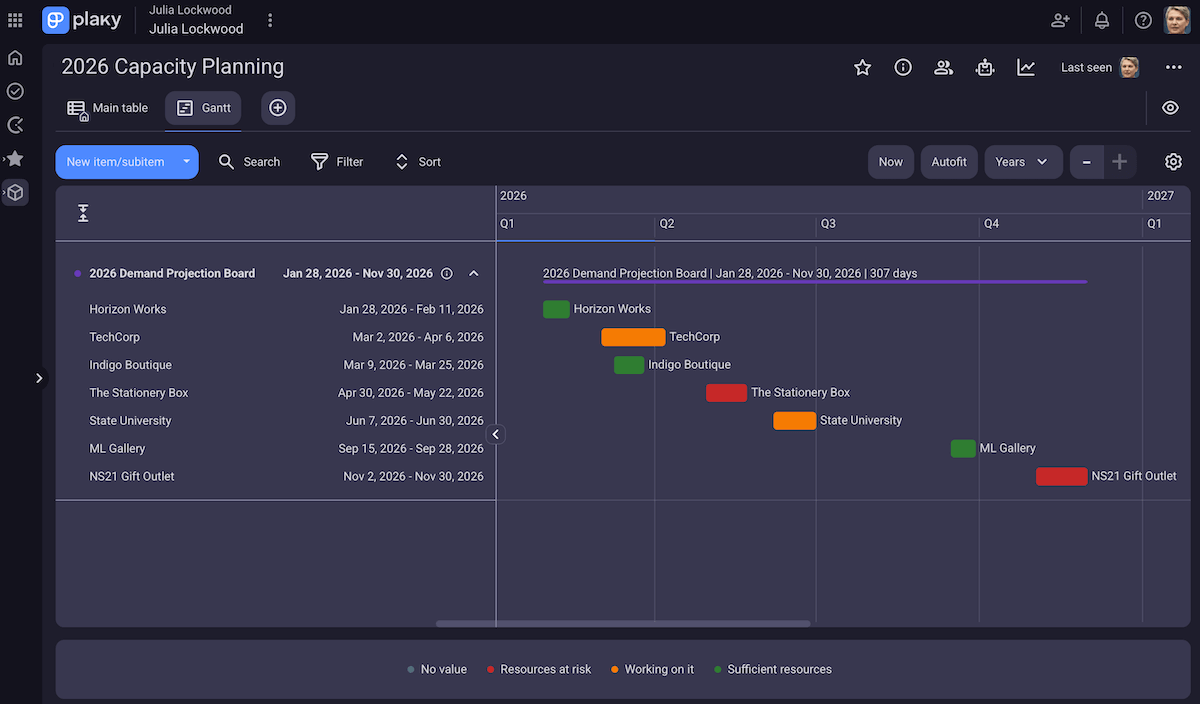Click the board info circle icon
Screen dimensions: 1200x704
pos(902,66)
